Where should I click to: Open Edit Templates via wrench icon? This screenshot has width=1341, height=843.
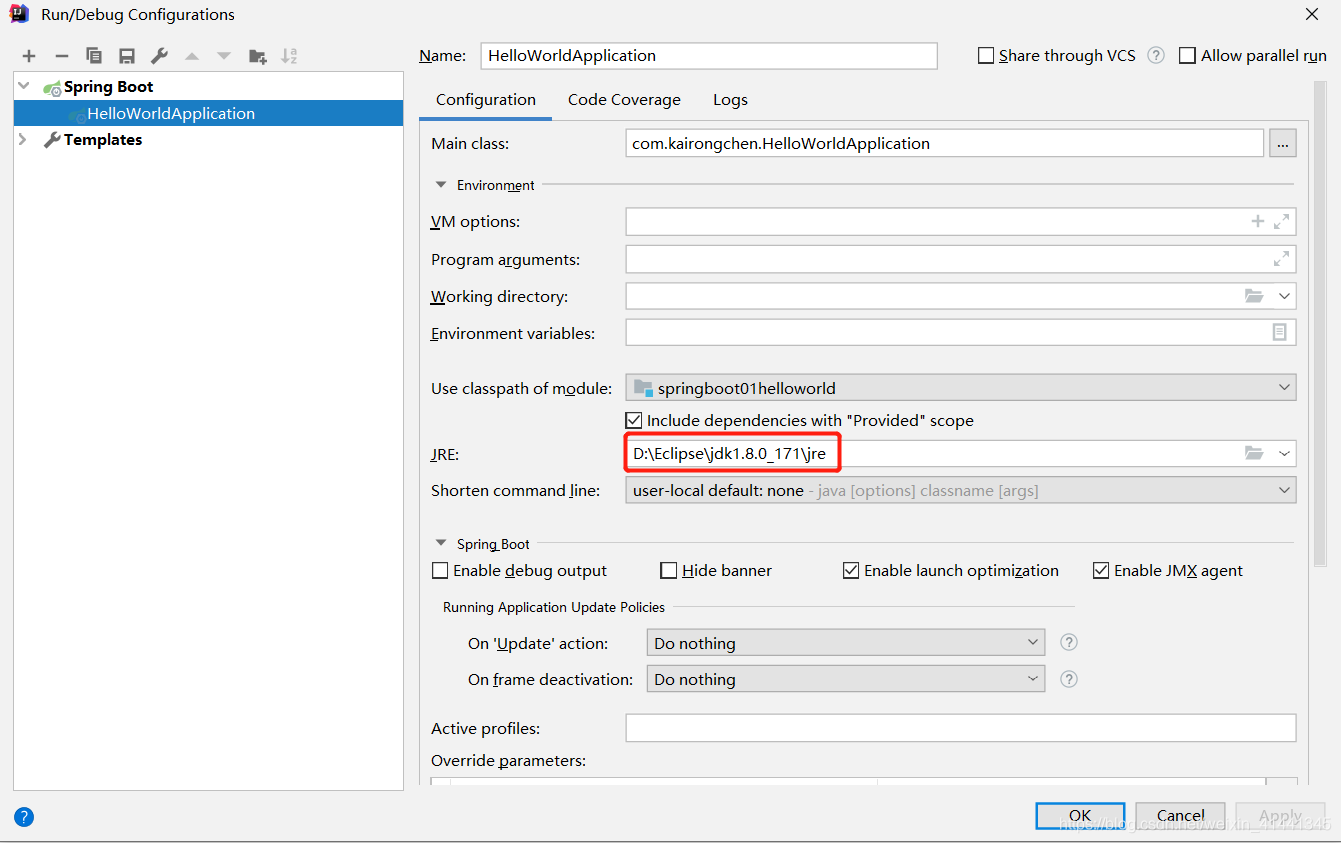click(159, 56)
